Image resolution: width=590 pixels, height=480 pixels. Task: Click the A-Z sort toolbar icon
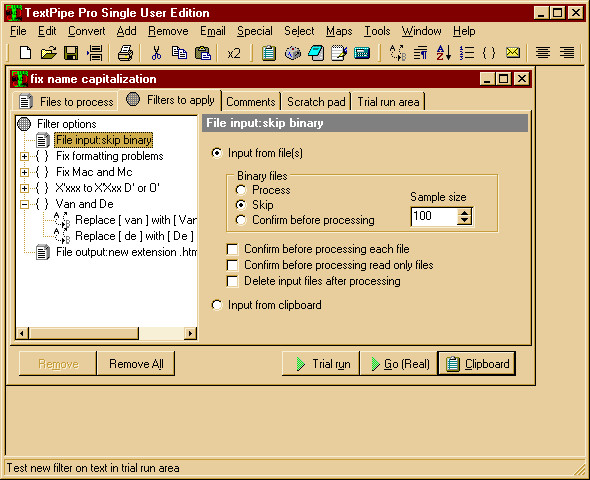[x=444, y=53]
